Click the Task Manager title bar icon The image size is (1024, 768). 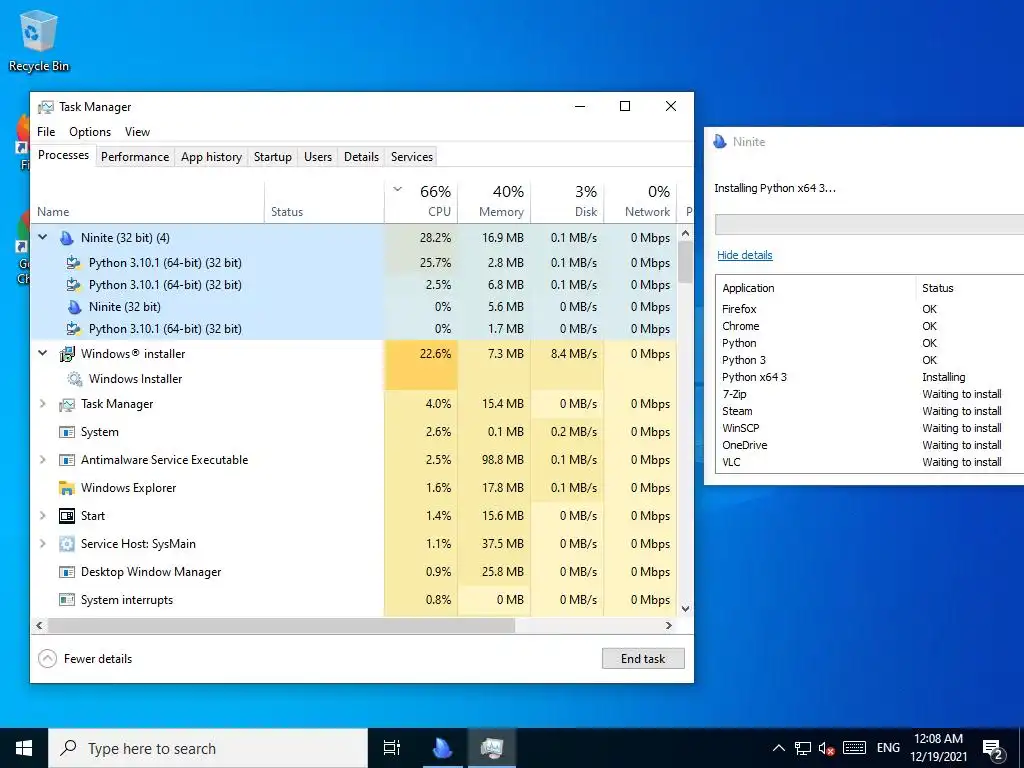[x=46, y=107]
